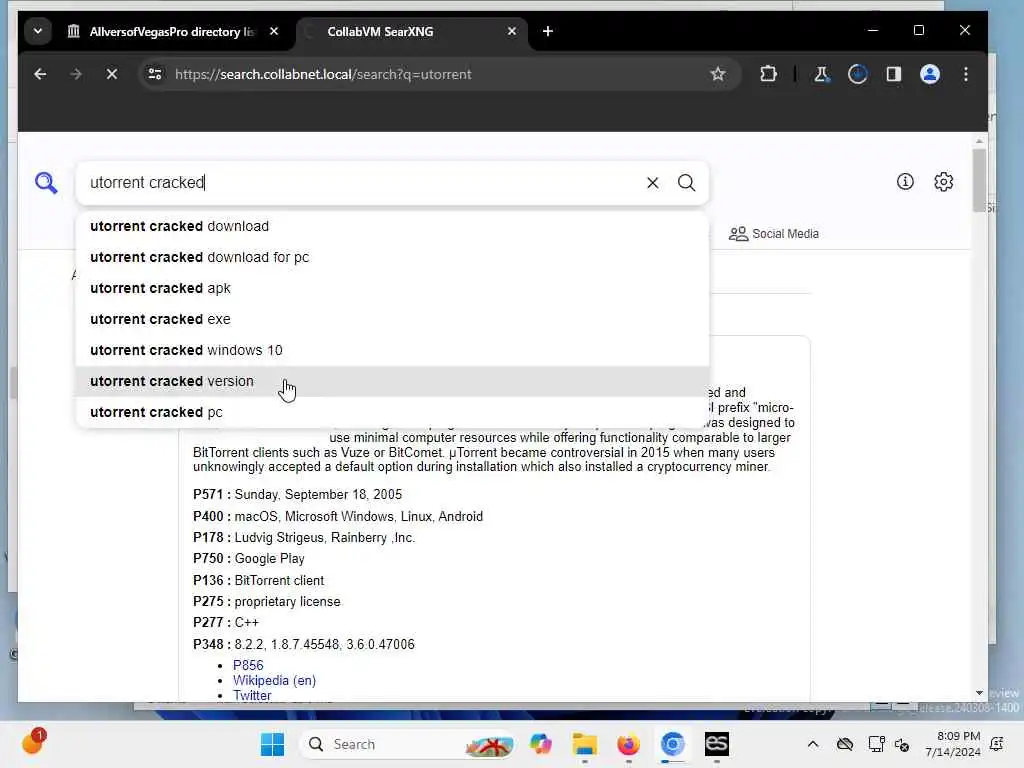The height and width of the screenshot is (768, 1024).
Task: Select suggestion utorrent cracked version
Action: (x=392, y=381)
